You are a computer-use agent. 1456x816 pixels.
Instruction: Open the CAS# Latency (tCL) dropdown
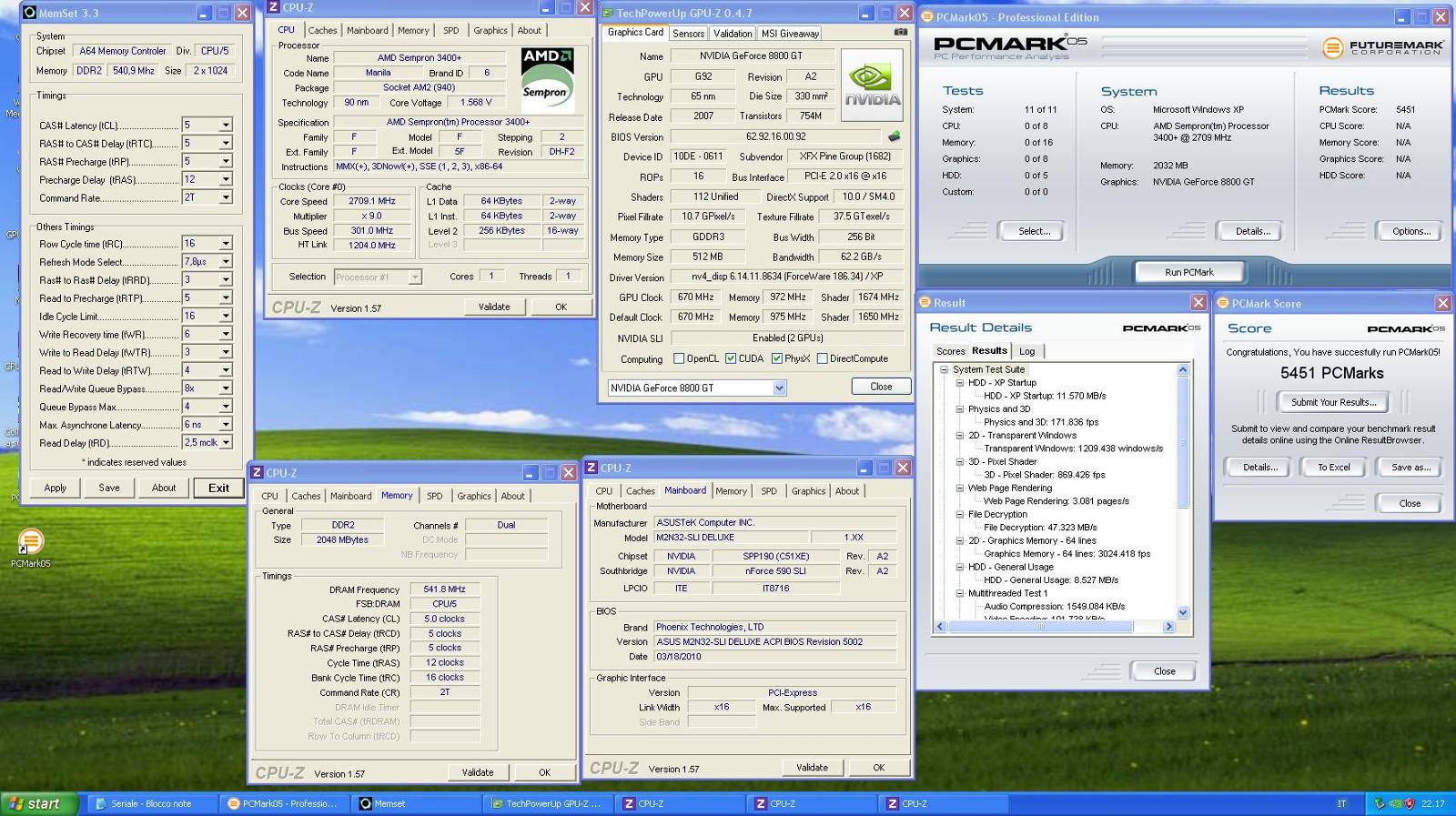[225, 125]
